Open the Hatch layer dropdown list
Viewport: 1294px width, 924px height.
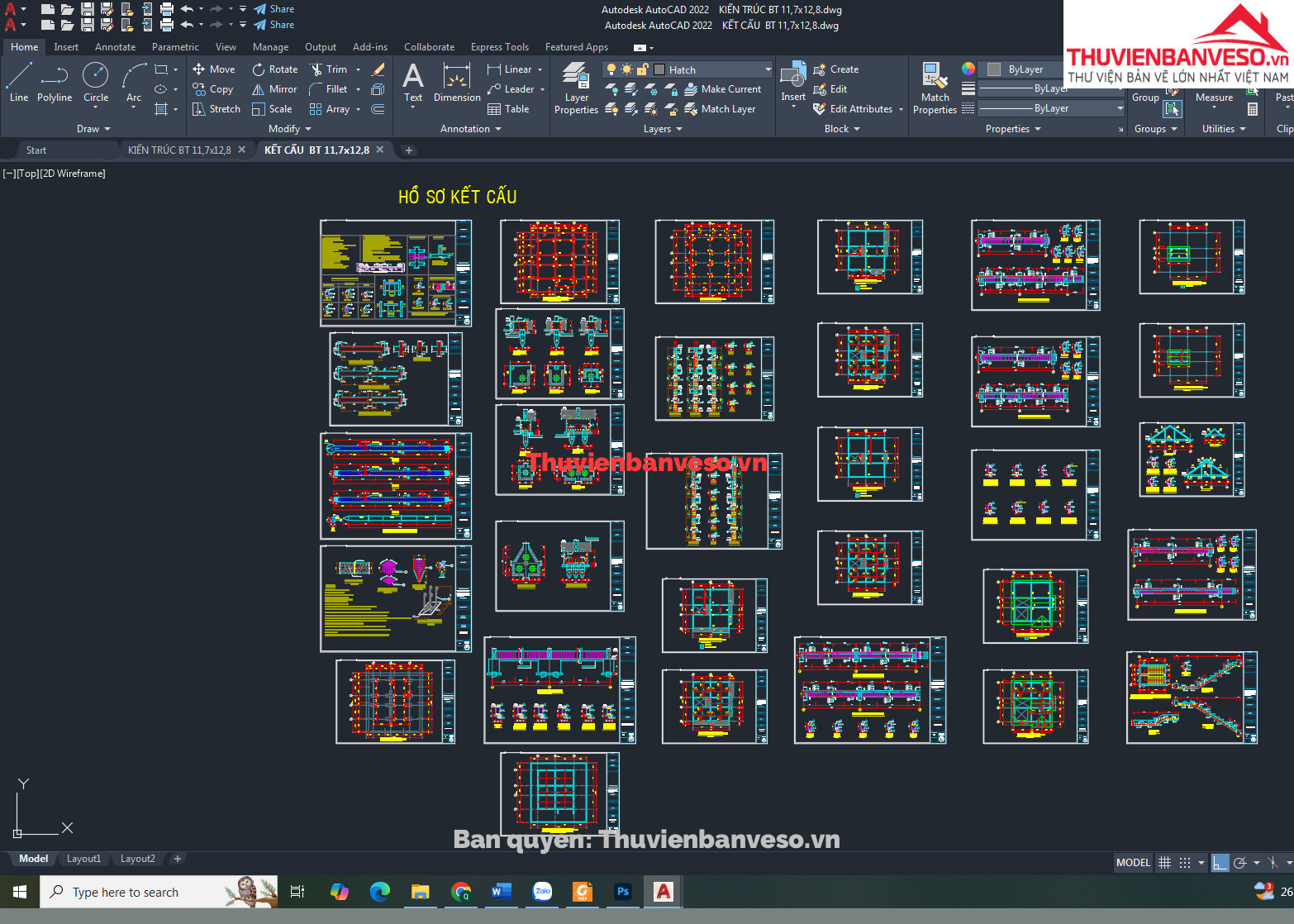pos(768,69)
